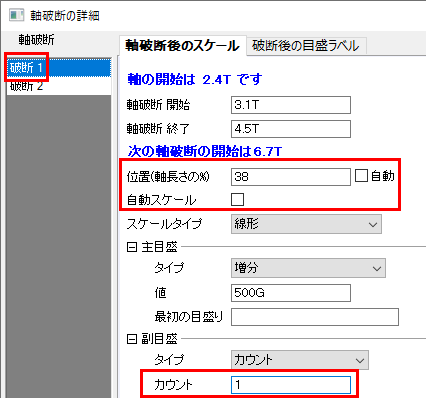Open the 主目盛 タイプ dropdown showing 増分
The image size is (426, 398).
pyautogui.click(x=308, y=268)
